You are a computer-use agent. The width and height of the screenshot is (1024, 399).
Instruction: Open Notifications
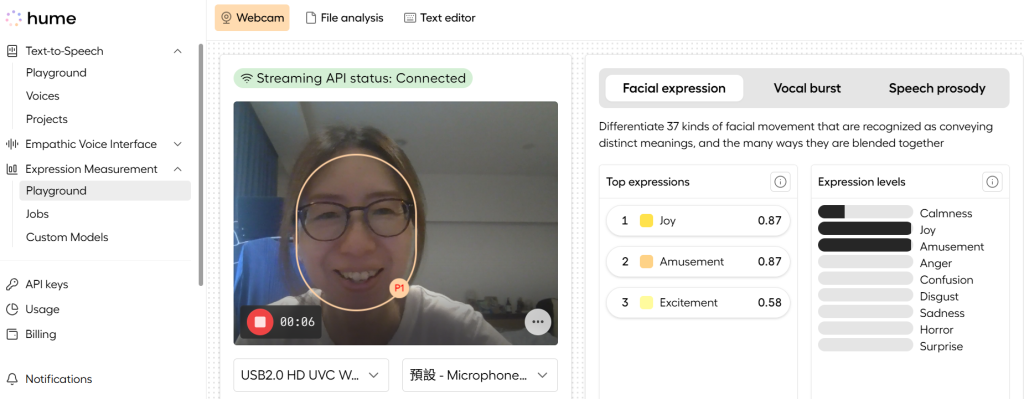coord(59,379)
